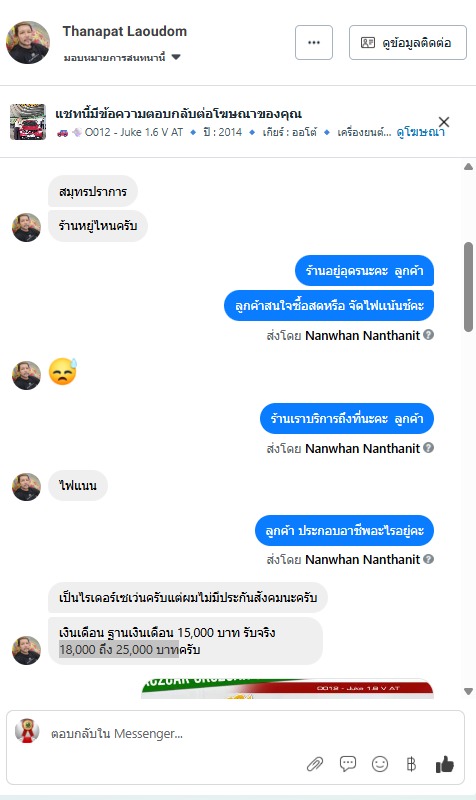Click help icon under the อาชีพ message
476x800 pixels.
[x=429, y=559]
